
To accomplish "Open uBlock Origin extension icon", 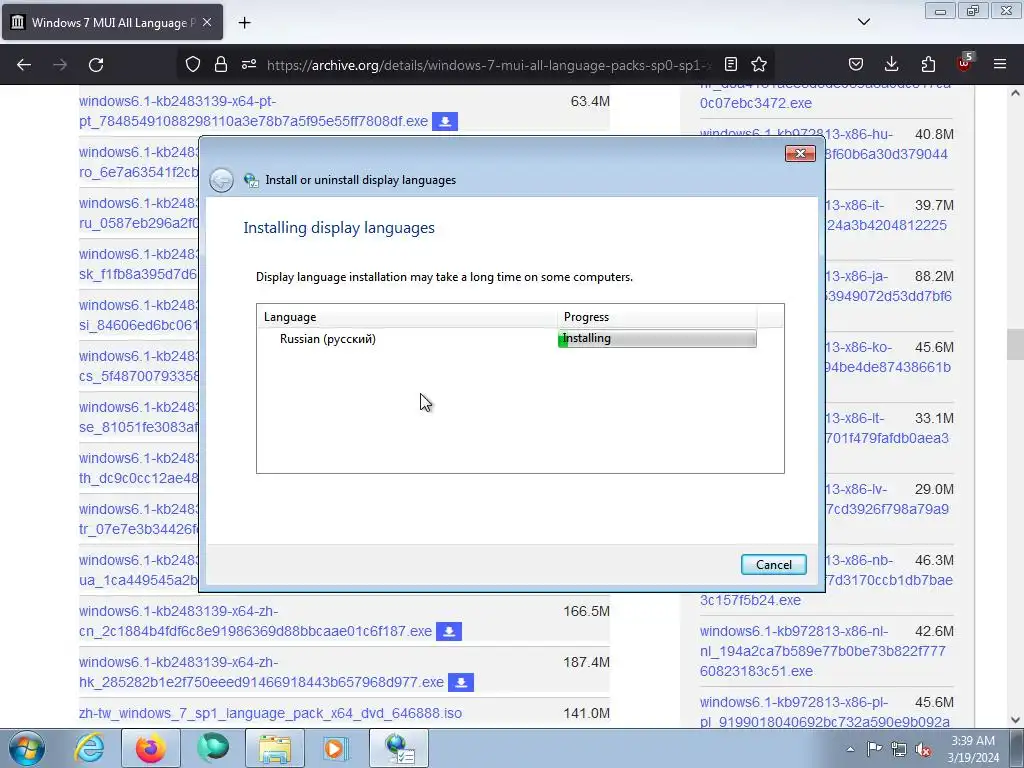I will pyautogui.click(x=964, y=63).
